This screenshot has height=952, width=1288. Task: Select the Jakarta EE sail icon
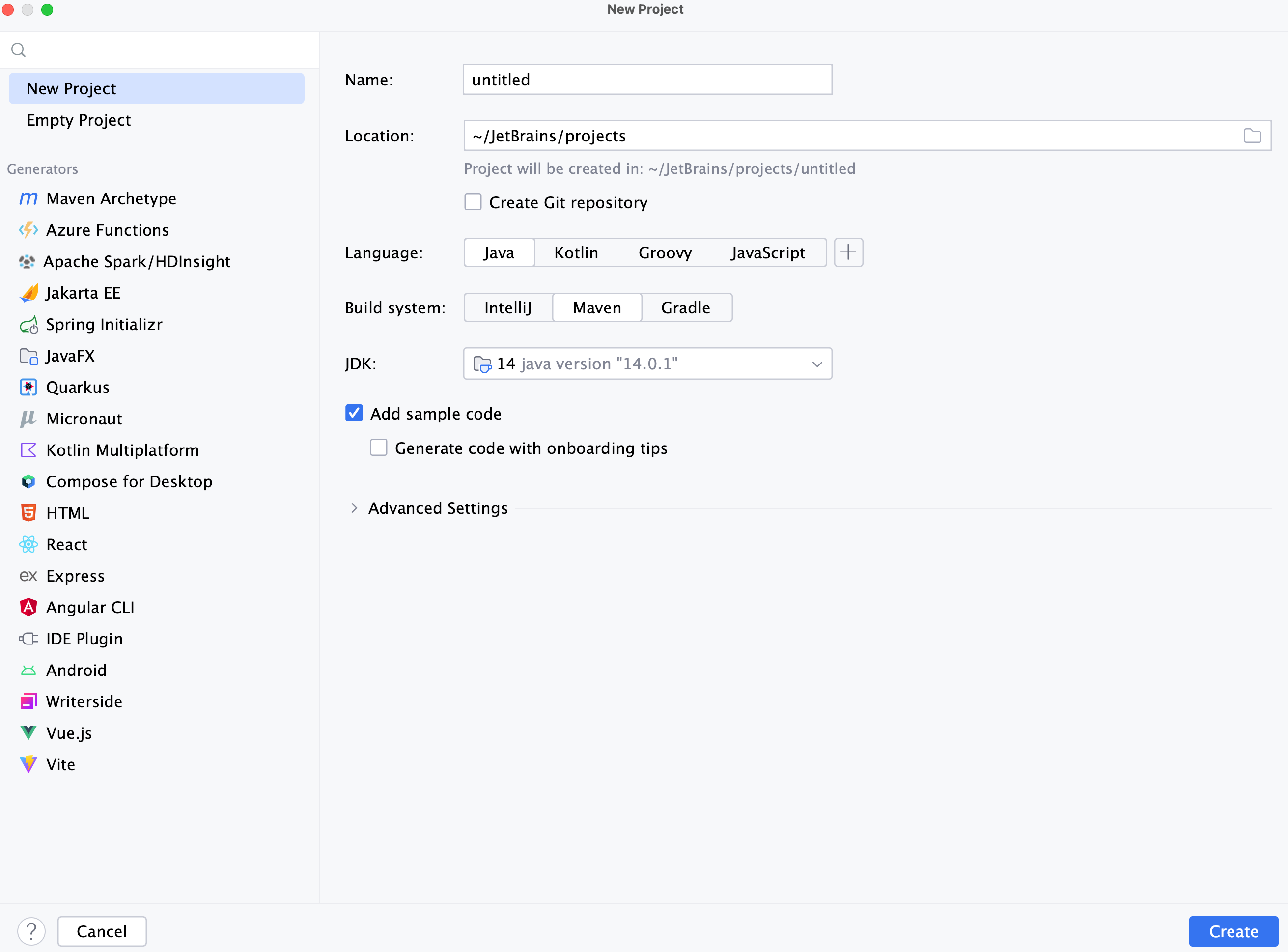28,293
